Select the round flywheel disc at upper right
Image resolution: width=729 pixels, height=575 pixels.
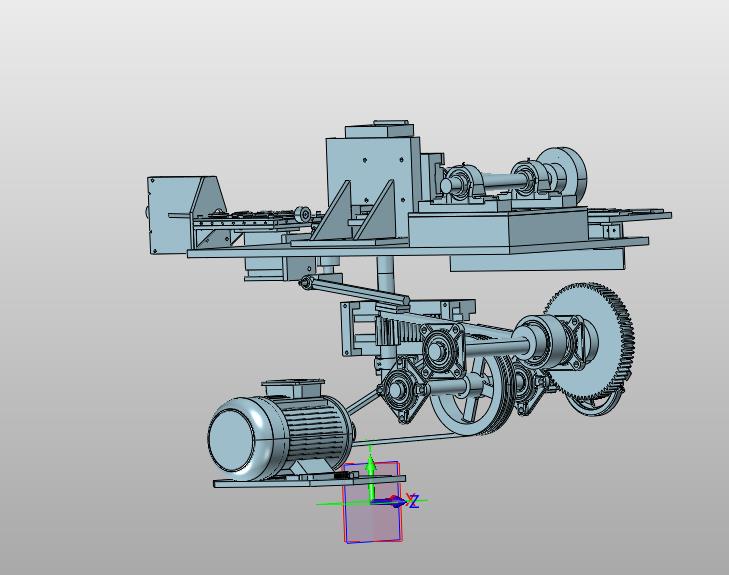(565, 172)
